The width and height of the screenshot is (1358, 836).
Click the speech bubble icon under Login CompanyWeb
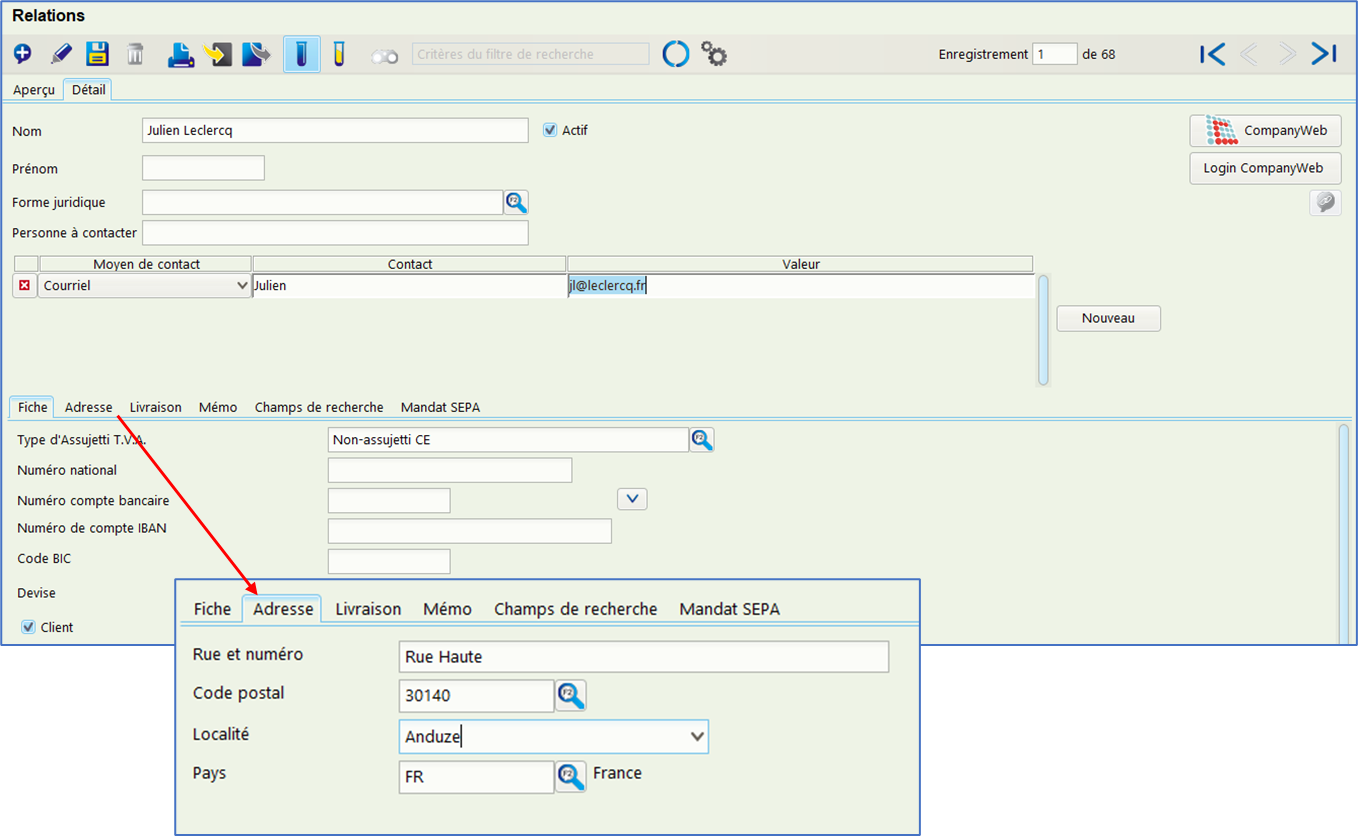pos(1325,203)
